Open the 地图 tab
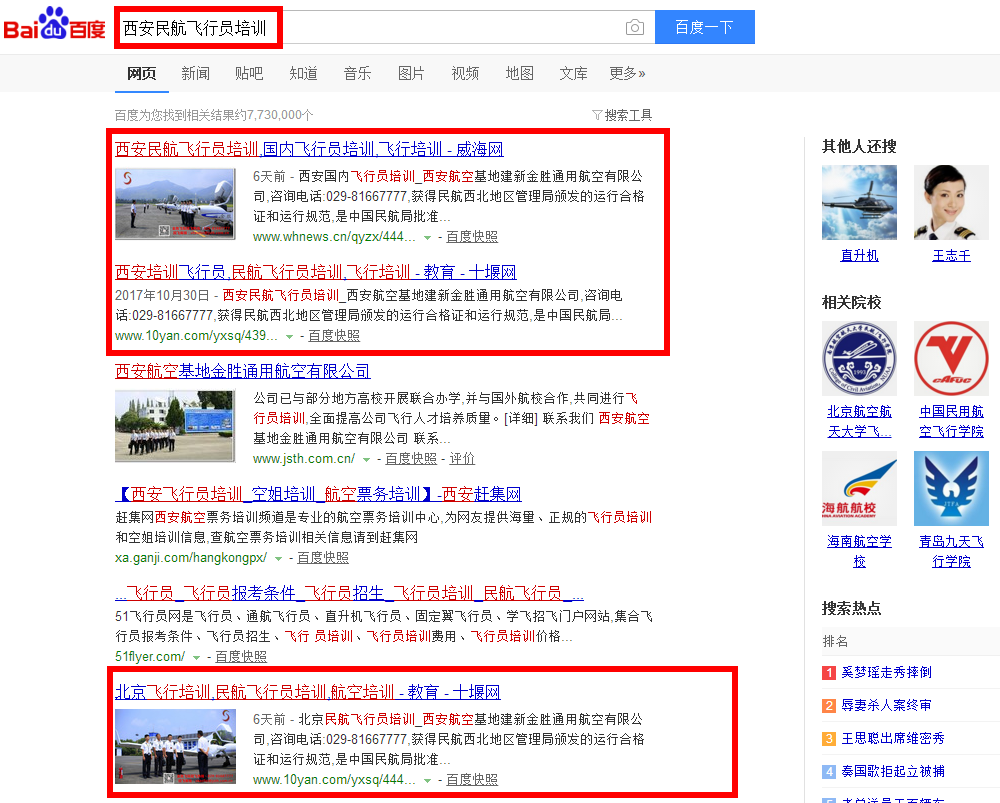 click(519, 73)
